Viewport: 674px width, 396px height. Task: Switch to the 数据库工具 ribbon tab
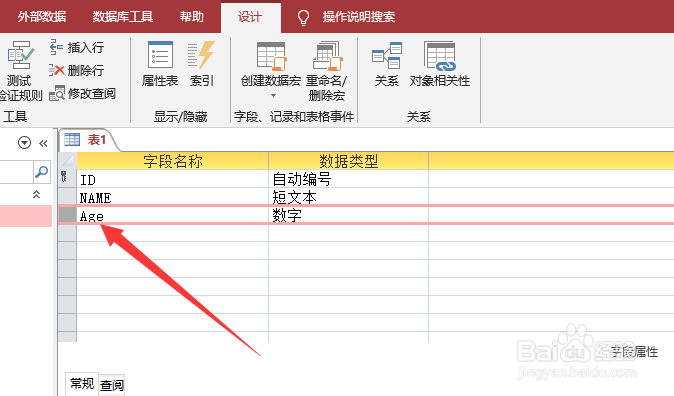click(x=123, y=17)
